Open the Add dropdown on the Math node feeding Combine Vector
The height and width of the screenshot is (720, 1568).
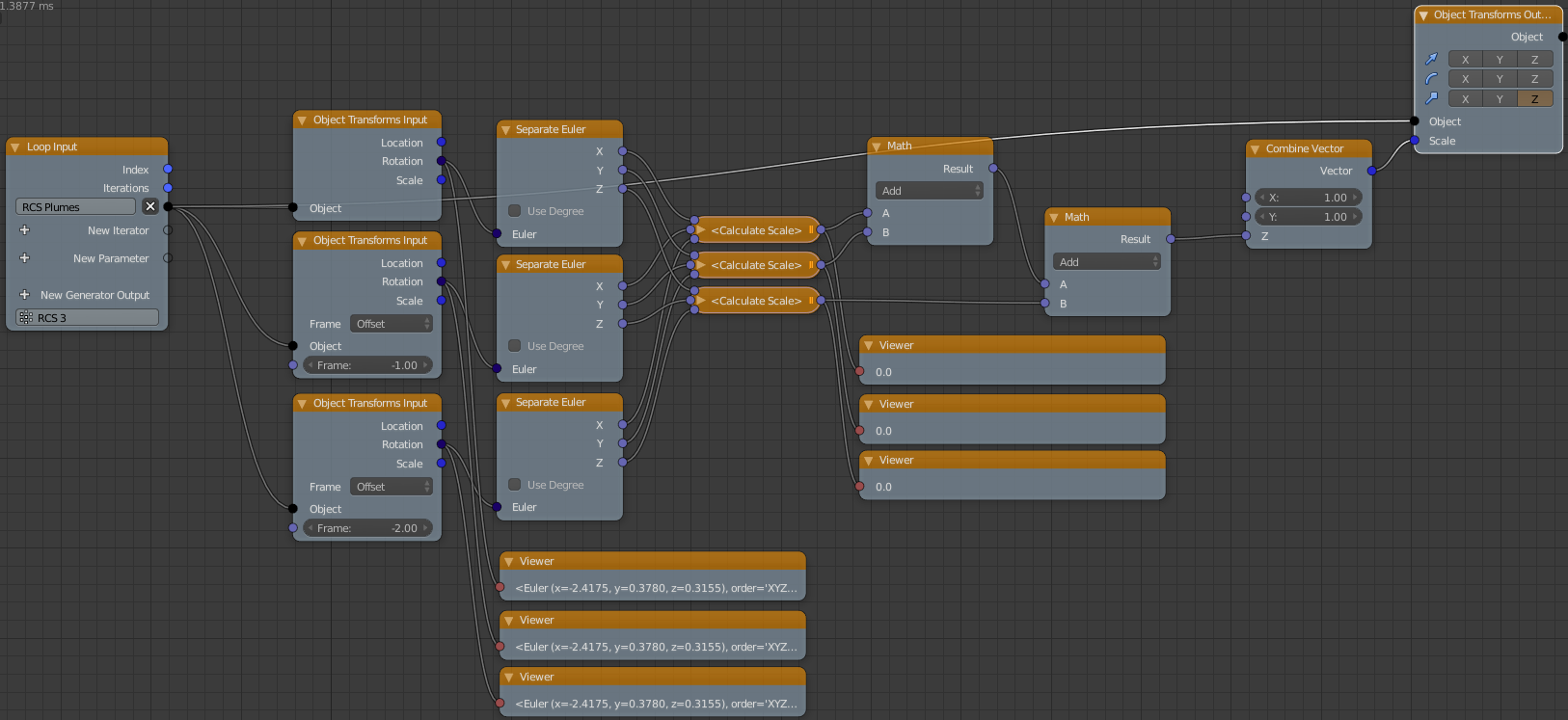[1107, 262]
